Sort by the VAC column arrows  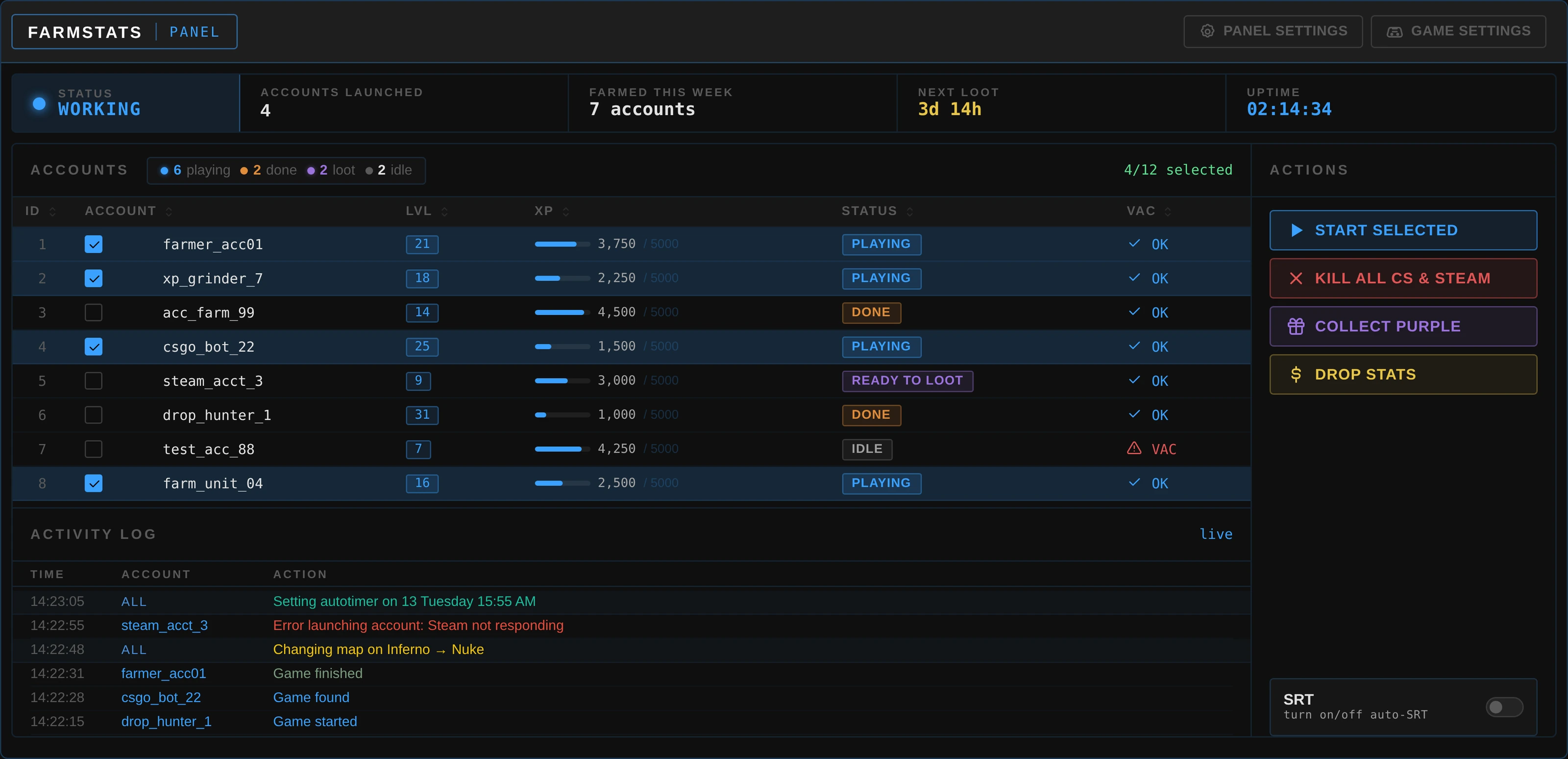[x=1168, y=211]
